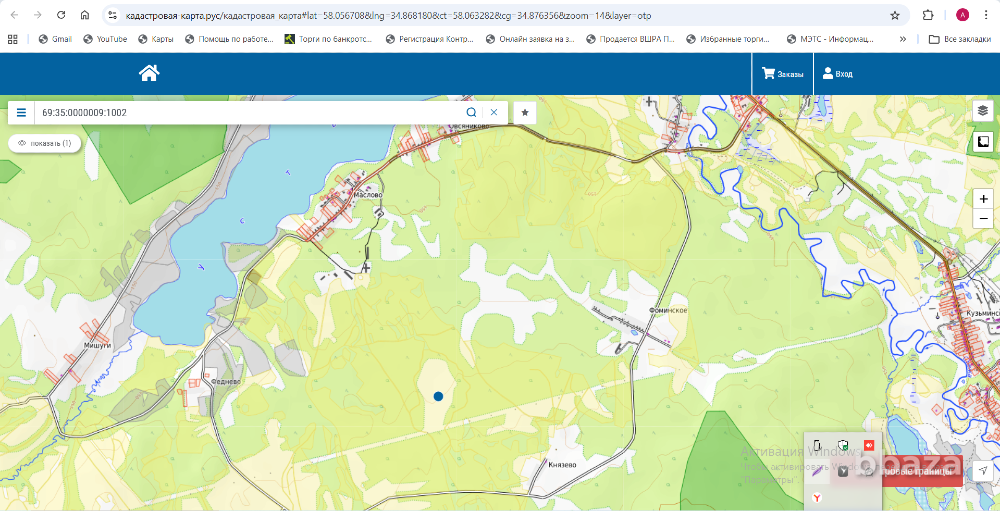
Task: Bookmark this page with the star
Action: [894, 16]
